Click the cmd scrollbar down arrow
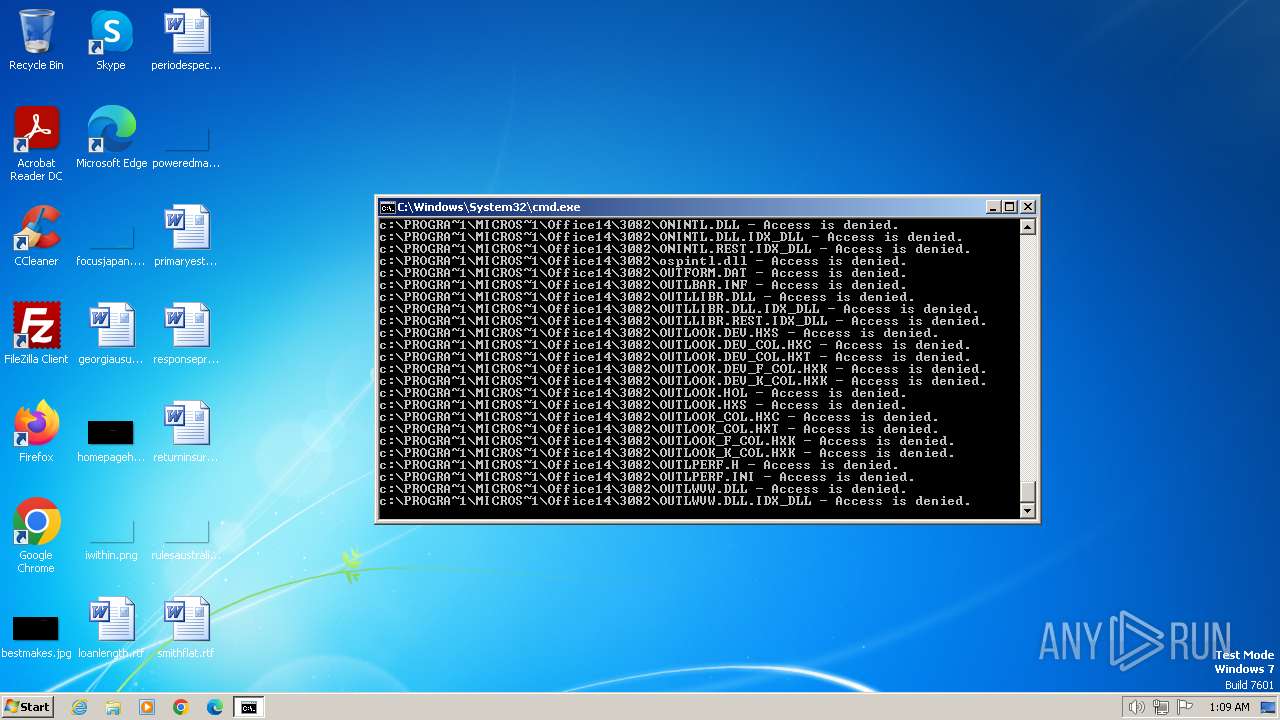 click(x=1027, y=511)
